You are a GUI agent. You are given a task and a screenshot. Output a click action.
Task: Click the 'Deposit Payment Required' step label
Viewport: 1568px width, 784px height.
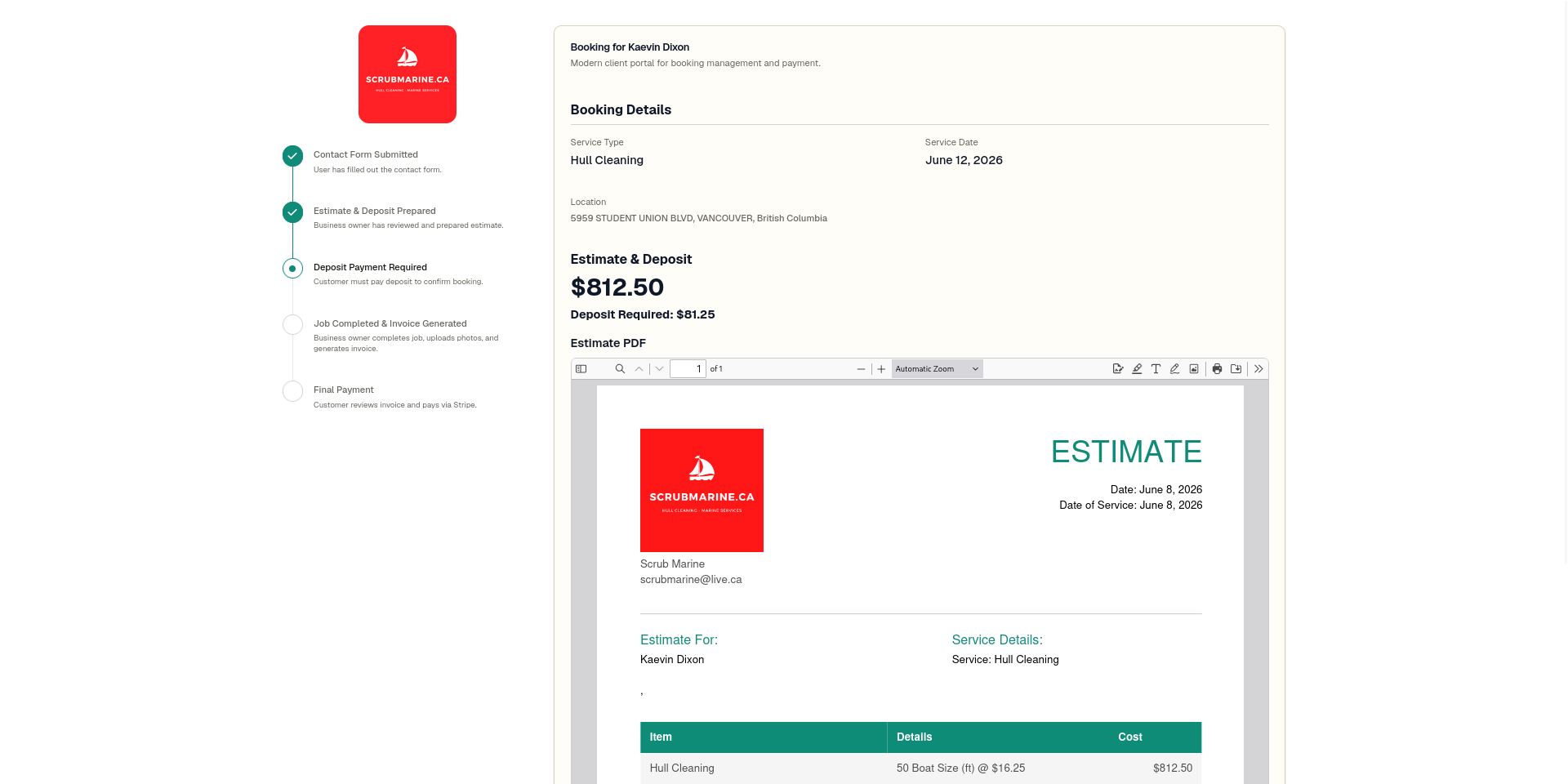coord(370,267)
